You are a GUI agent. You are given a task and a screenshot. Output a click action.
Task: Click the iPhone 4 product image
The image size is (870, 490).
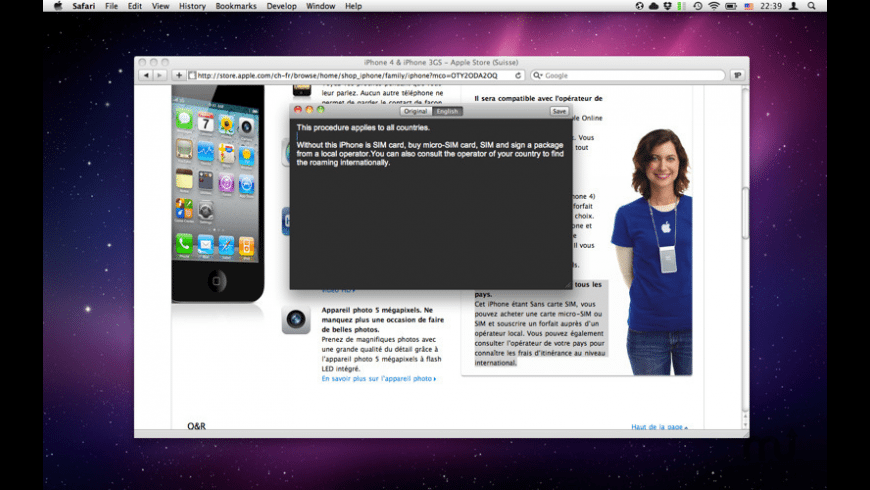(x=217, y=194)
